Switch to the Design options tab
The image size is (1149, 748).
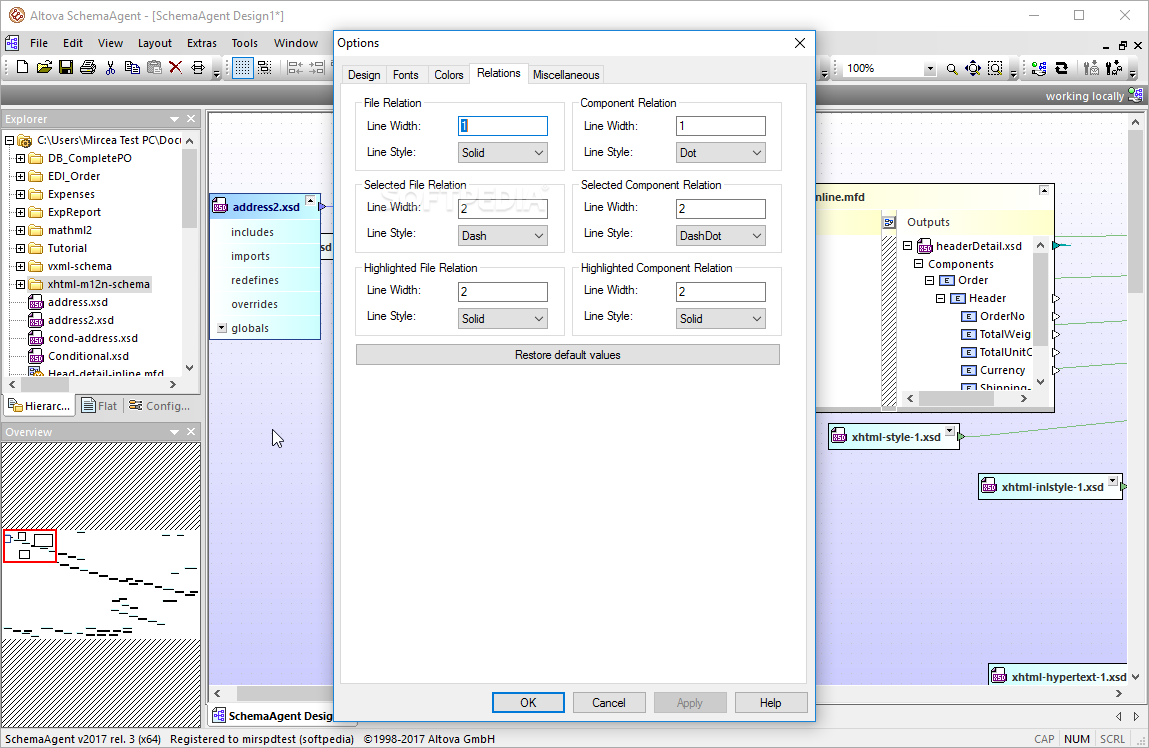click(364, 75)
